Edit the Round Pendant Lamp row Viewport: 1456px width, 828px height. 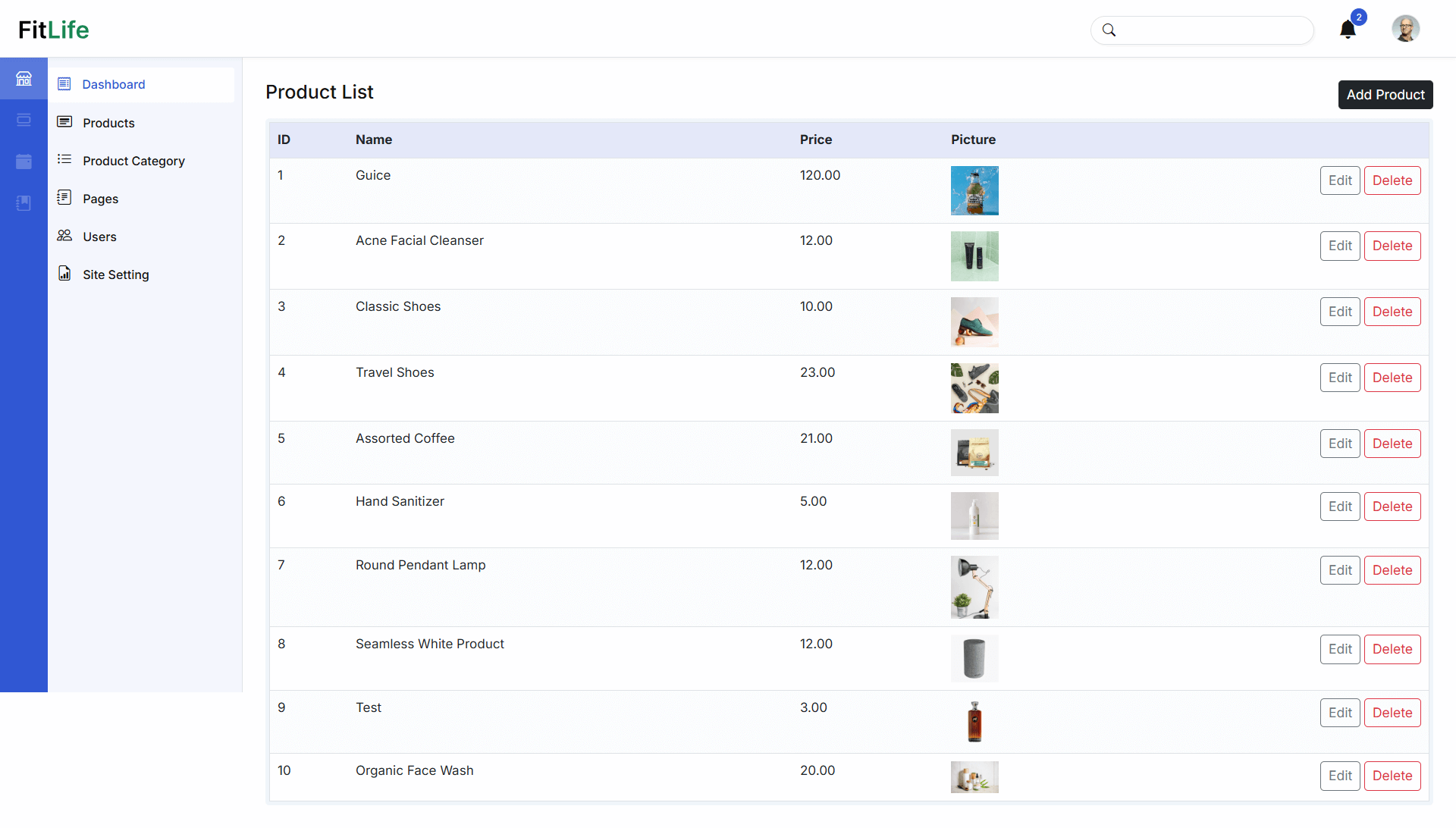coord(1339,570)
